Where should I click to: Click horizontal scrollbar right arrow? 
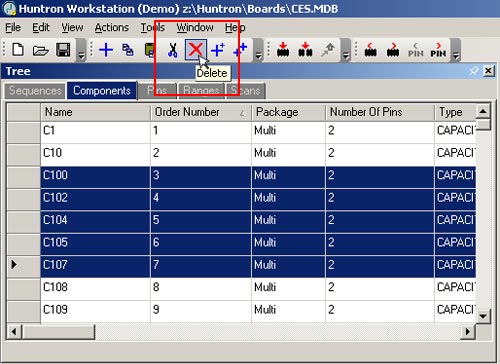click(x=468, y=332)
